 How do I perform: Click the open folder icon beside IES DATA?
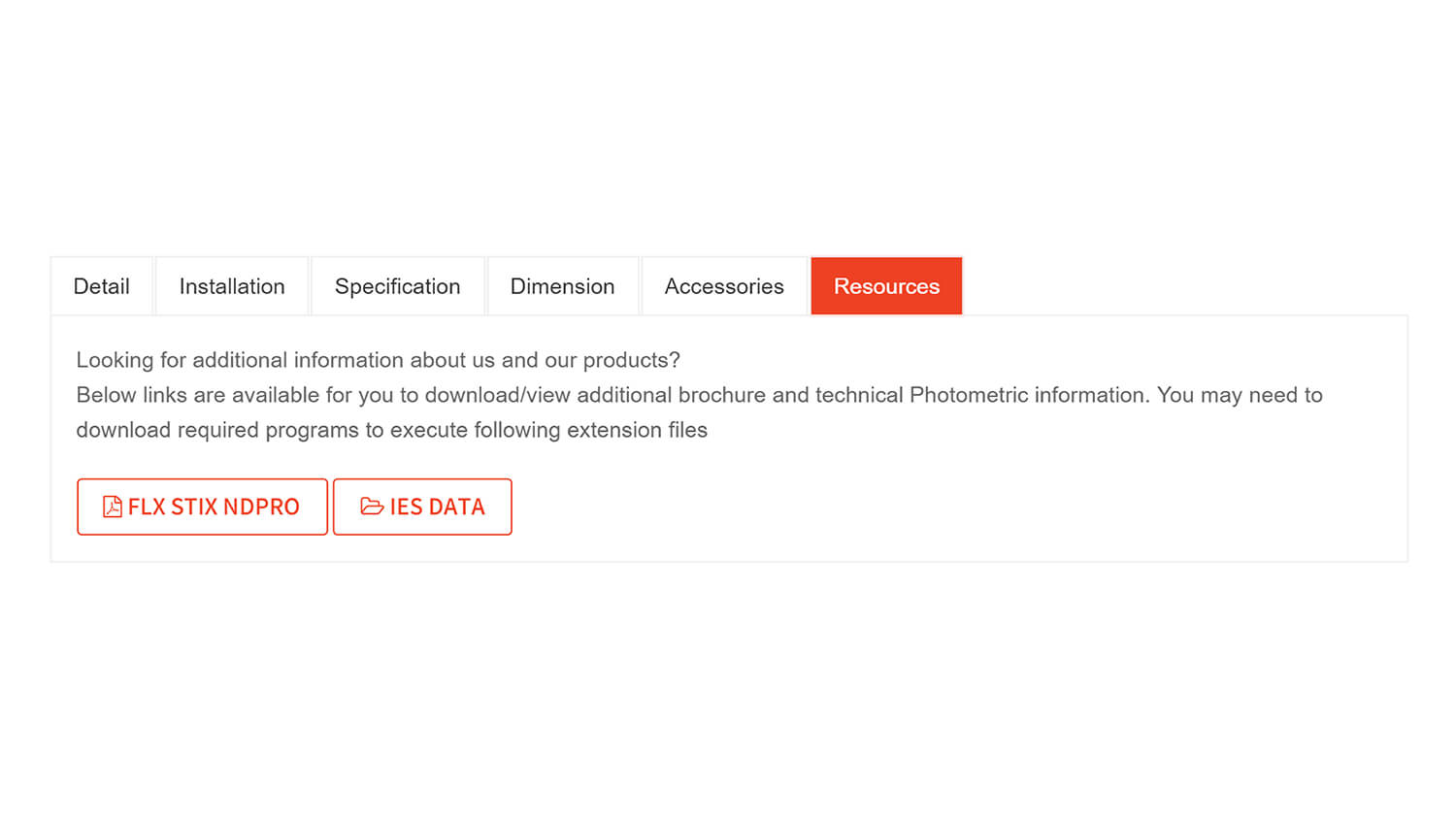(x=372, y=507)
